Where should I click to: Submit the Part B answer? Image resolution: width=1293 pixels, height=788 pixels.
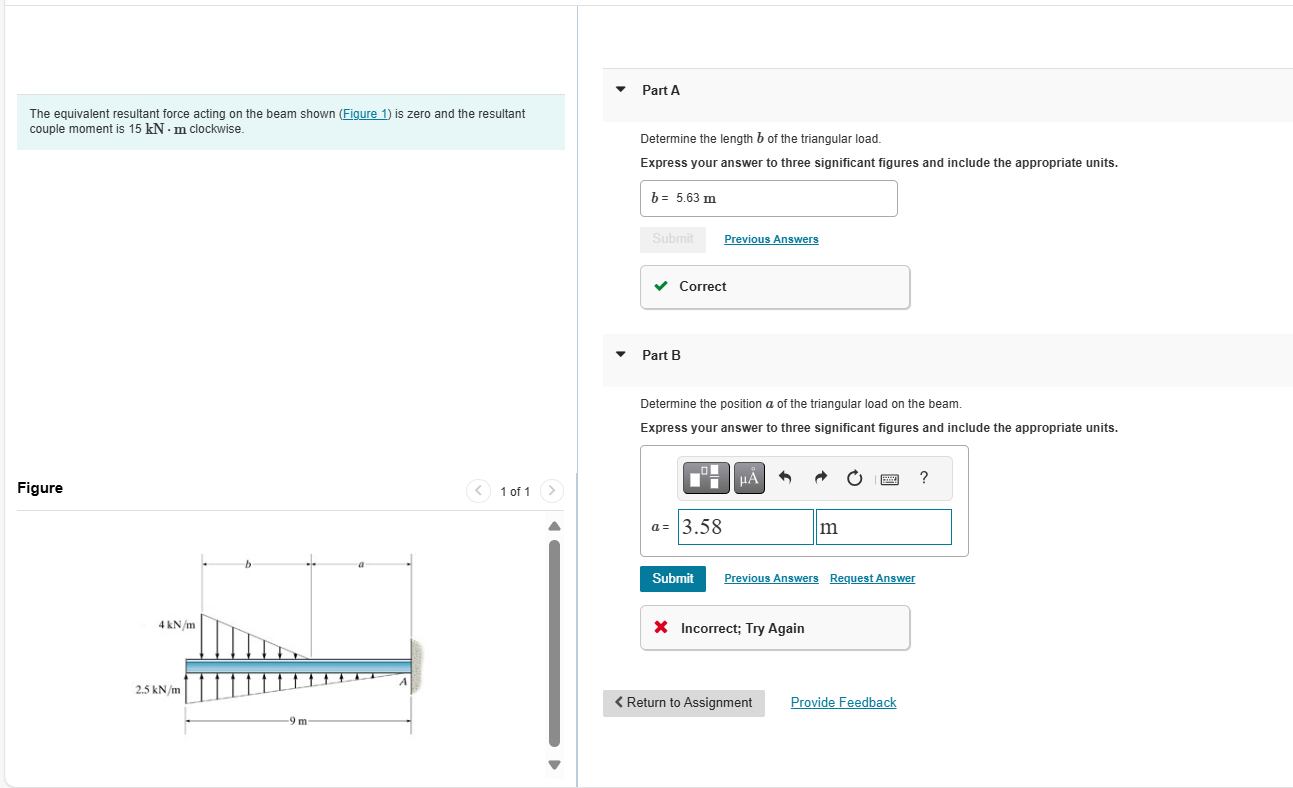point(672,578)
